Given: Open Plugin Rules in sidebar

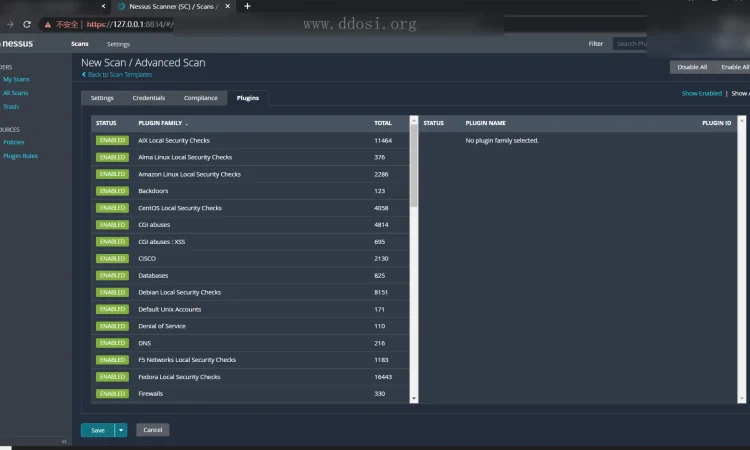Looking at the screenshot, I should (20, 156).
